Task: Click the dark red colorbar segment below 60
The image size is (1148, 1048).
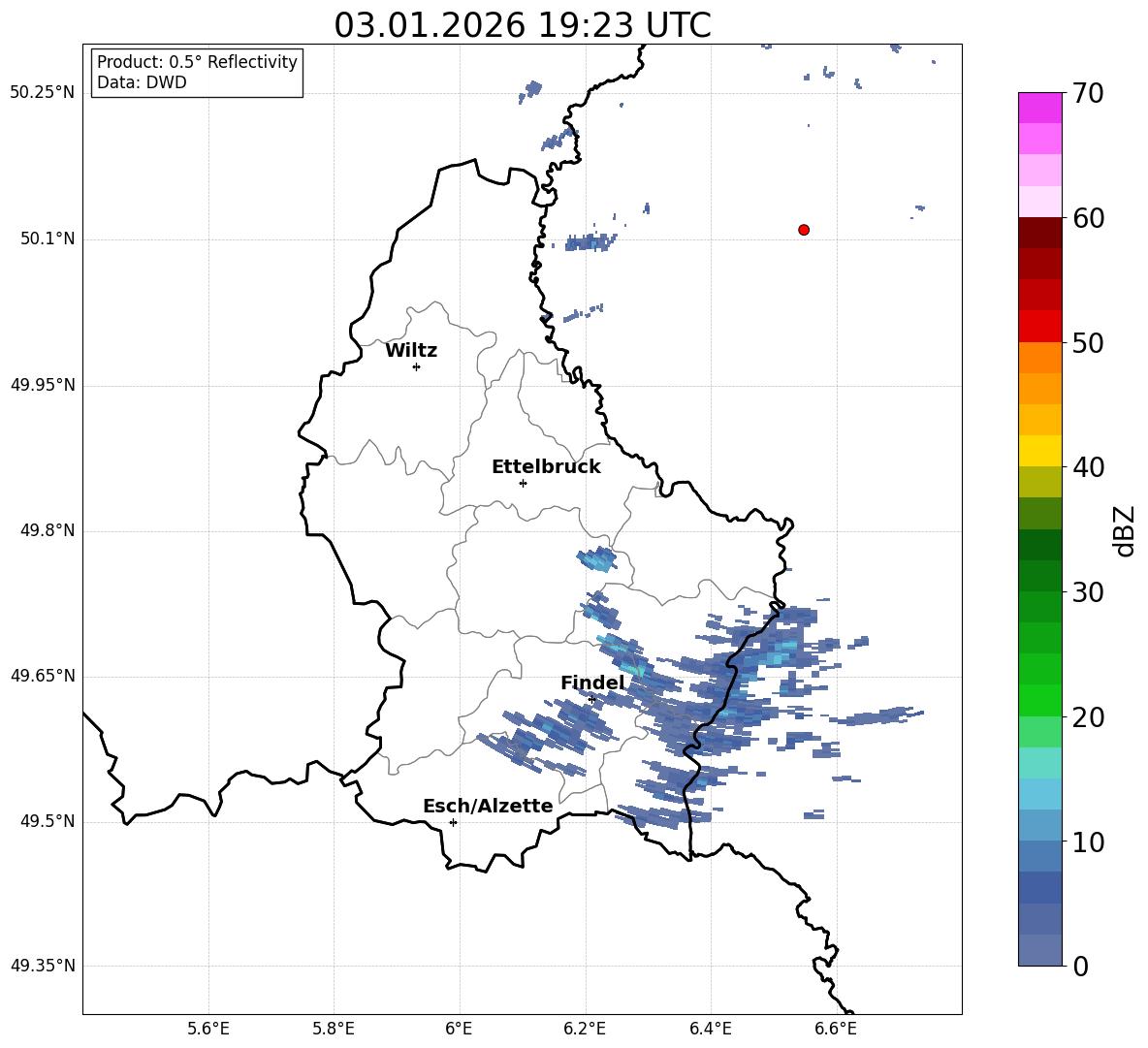Action: pos(1039,233)
